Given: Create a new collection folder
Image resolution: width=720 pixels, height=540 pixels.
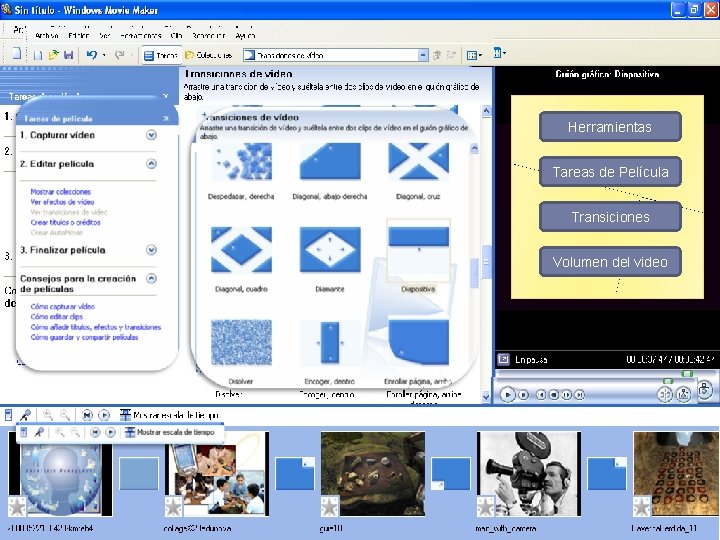Looking at the screenshot, I should click(451, 55).
